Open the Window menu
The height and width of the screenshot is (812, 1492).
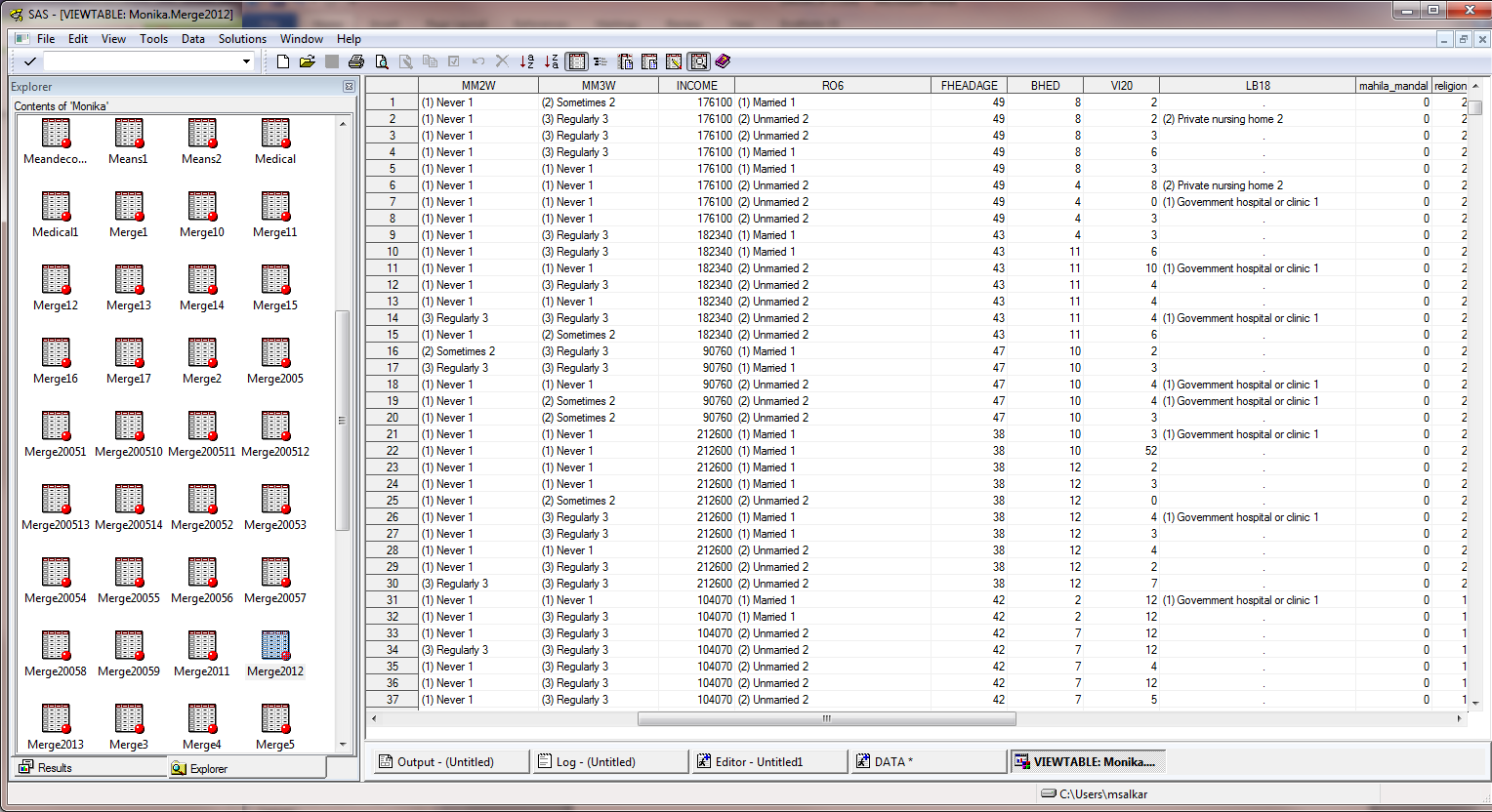click(302, 39)
